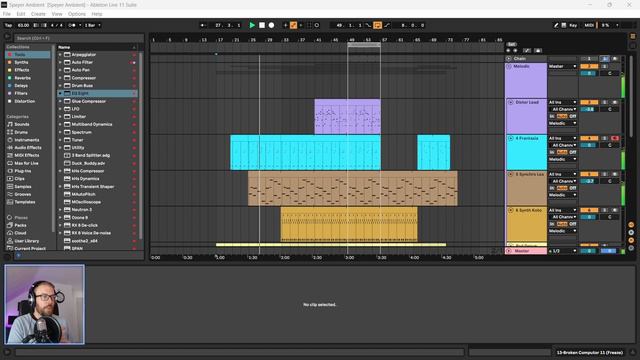This screenshot has height=360, width=640.
Task: Toggle the transport Loop switch
Action: pyautogui.click(x=378, y=25)
